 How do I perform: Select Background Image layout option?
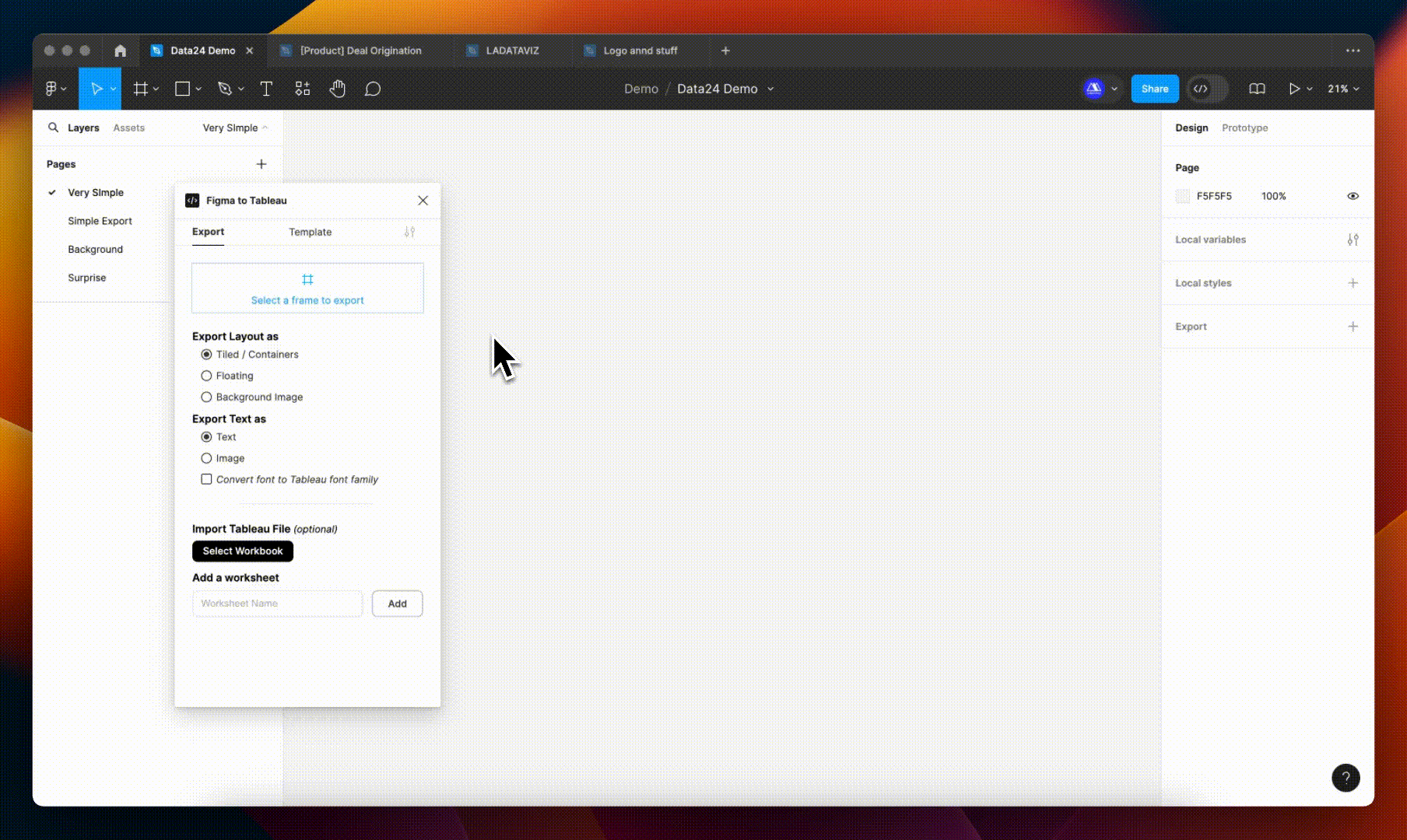click(206, 397)
